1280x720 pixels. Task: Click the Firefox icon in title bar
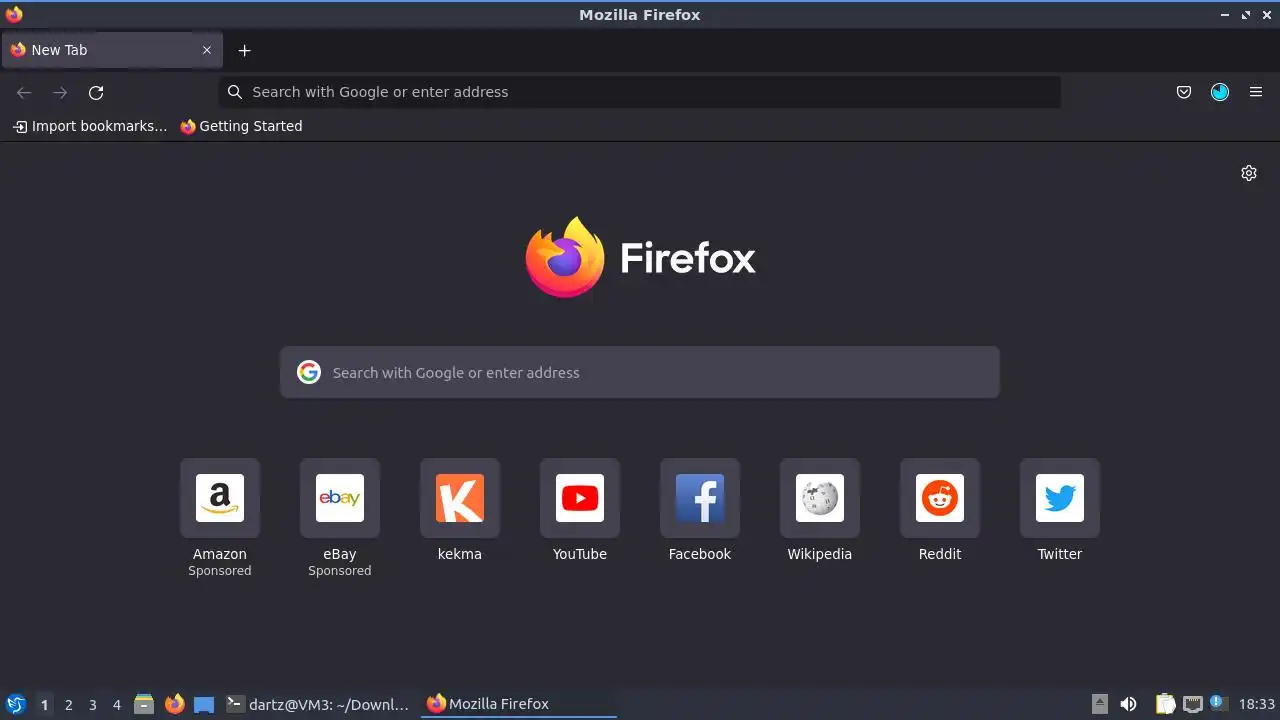coord(14,14)
